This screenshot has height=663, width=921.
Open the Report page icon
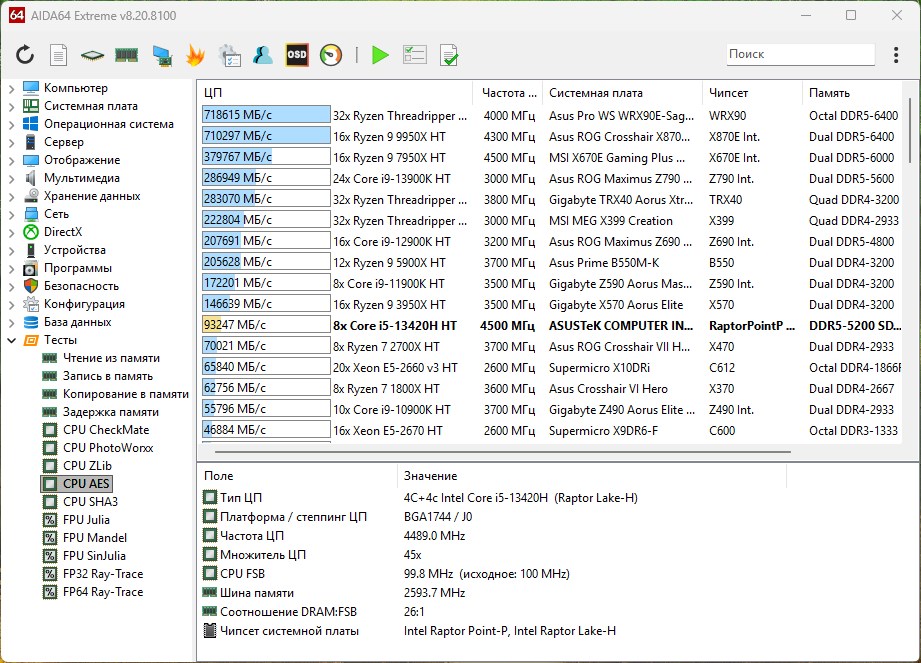tap(59, 55)
